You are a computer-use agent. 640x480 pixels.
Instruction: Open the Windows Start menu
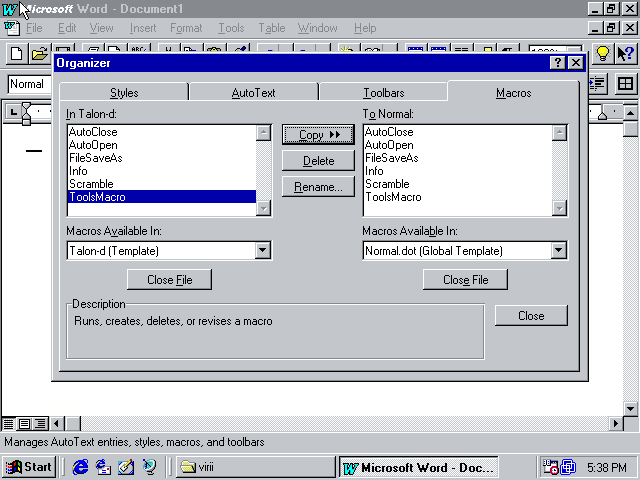click(29, 467)
